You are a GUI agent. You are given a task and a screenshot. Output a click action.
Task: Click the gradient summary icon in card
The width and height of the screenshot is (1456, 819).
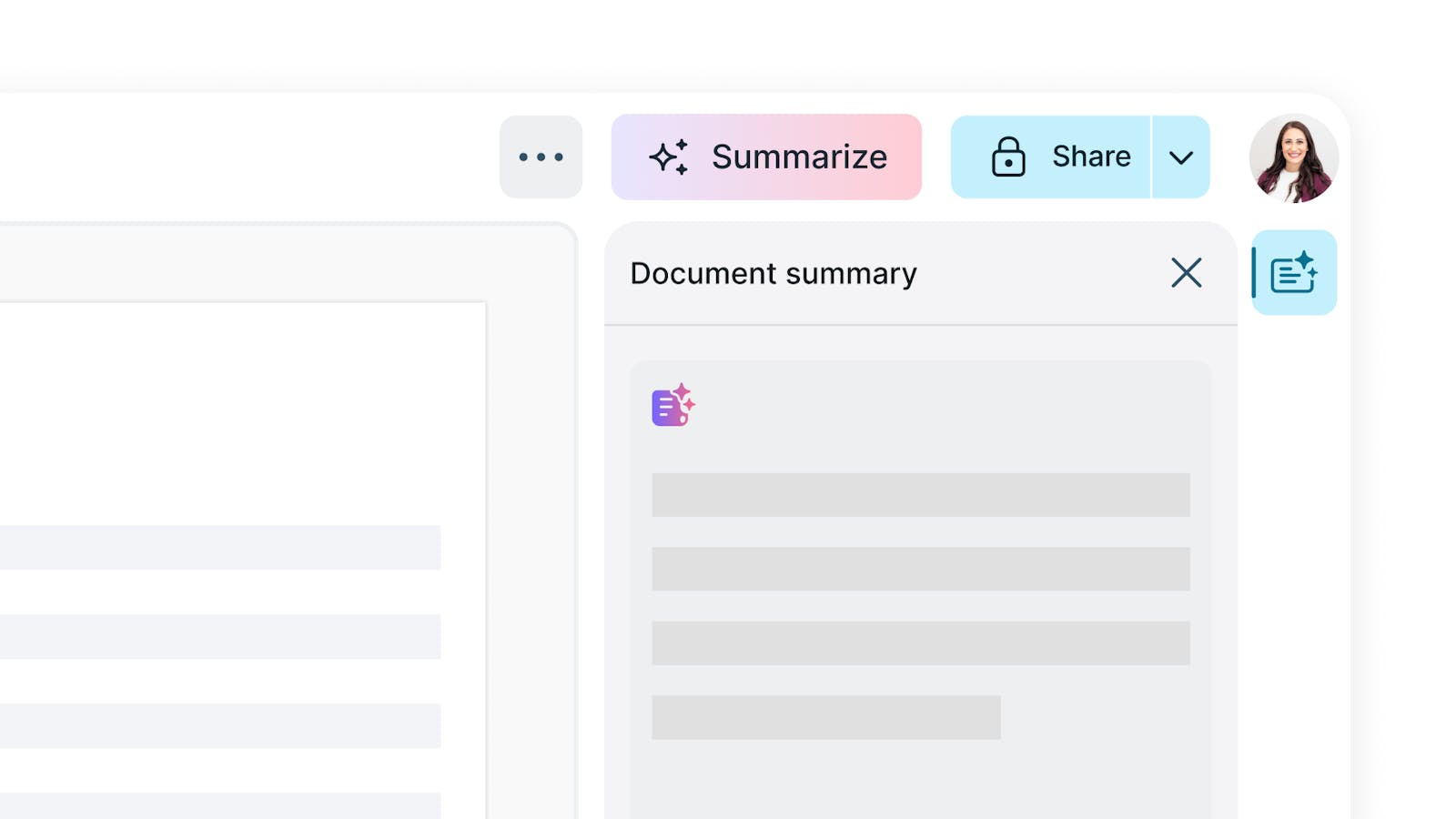coord(672,405)
